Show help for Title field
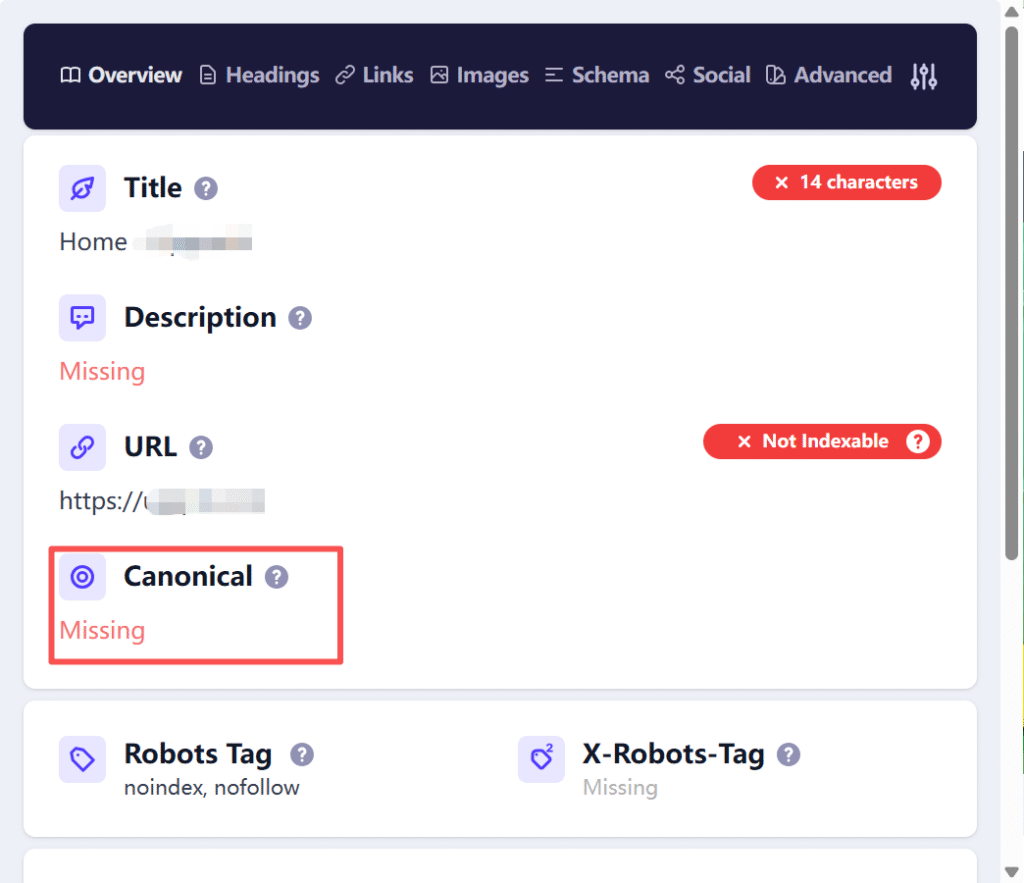This screenshot has height=883, width=1024. click(206, 189)
